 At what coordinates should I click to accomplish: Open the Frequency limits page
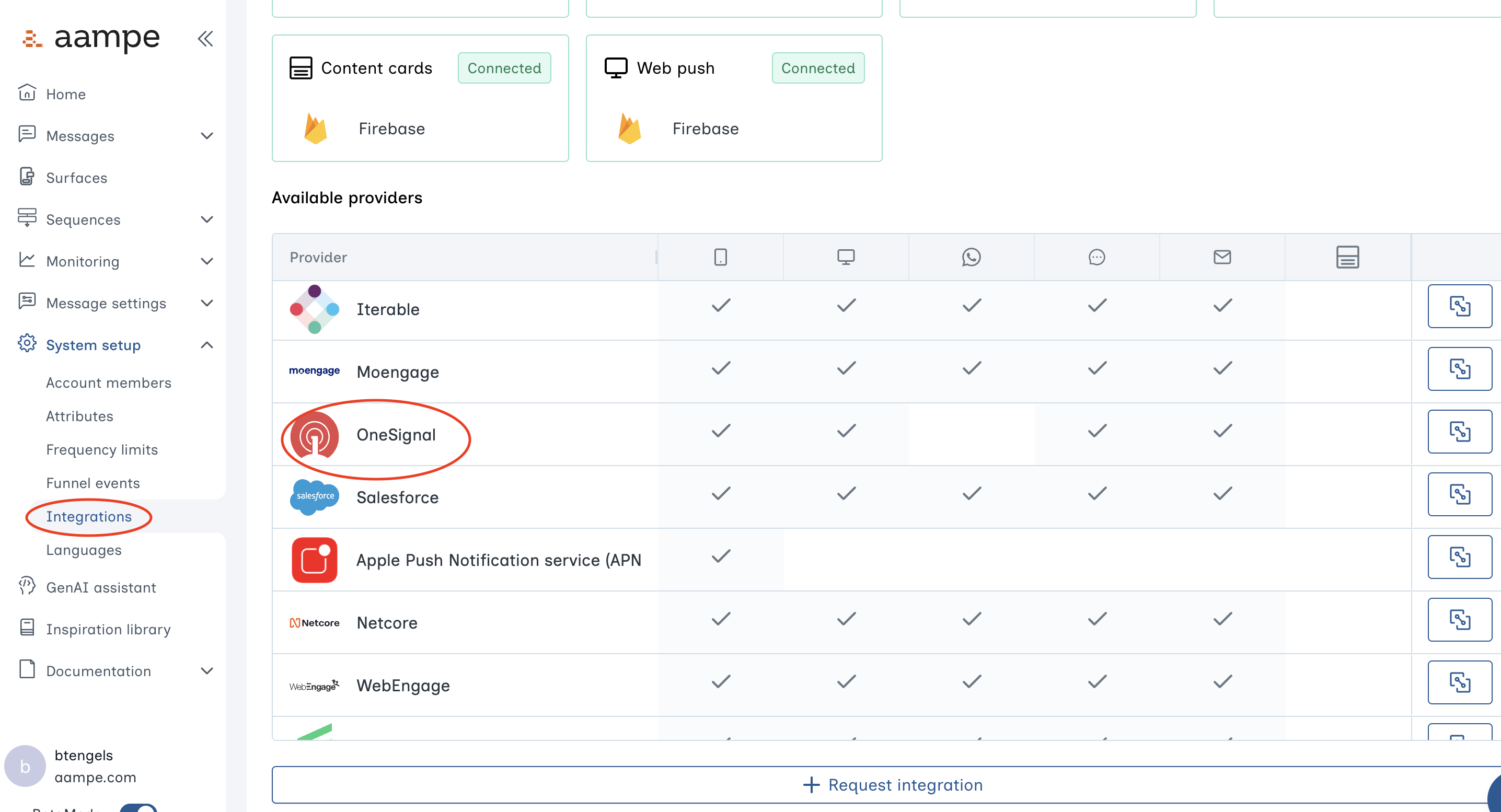click(102, 449)
